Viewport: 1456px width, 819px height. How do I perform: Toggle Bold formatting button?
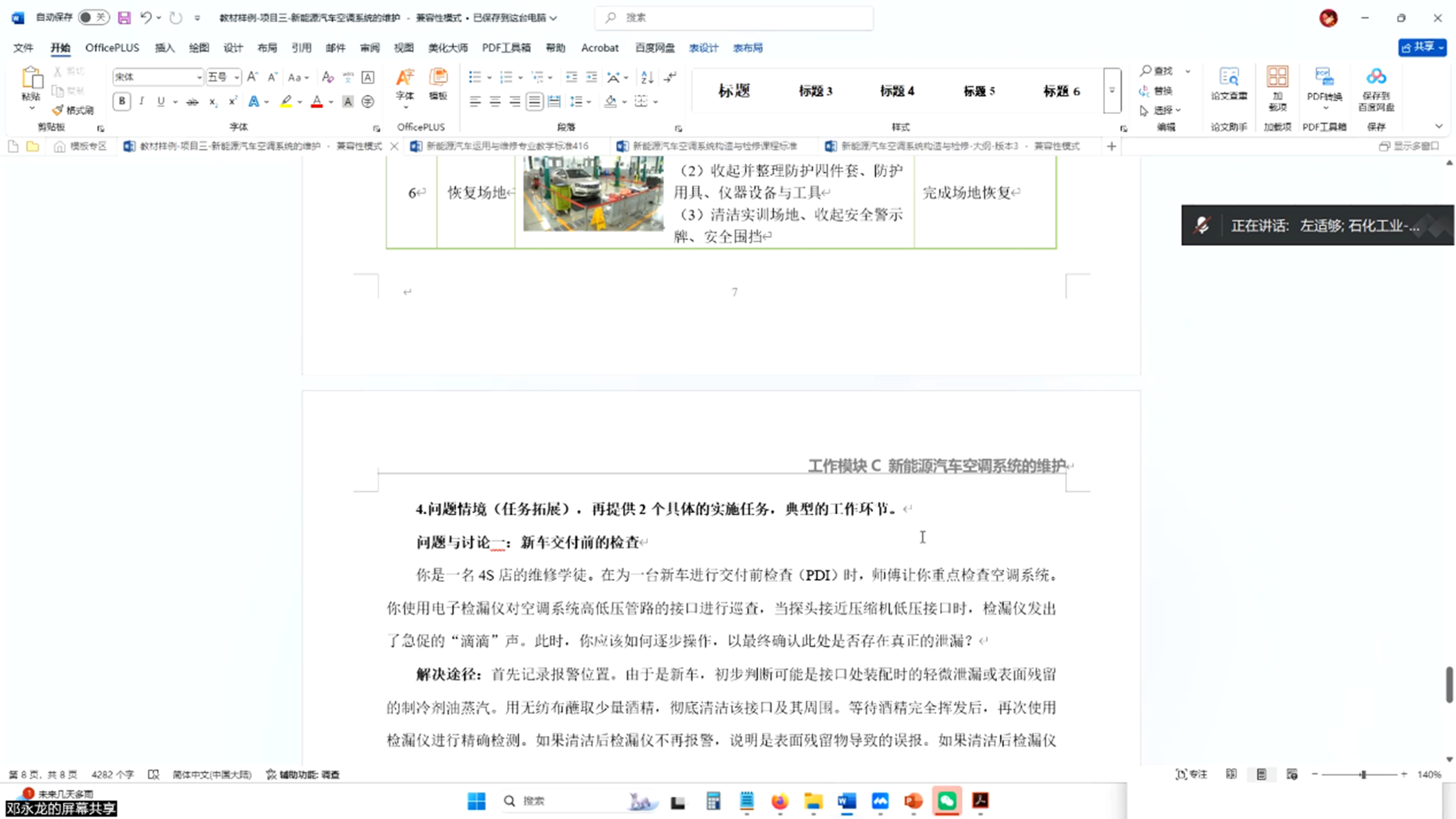pyautogui.click(x=122, y=101)
